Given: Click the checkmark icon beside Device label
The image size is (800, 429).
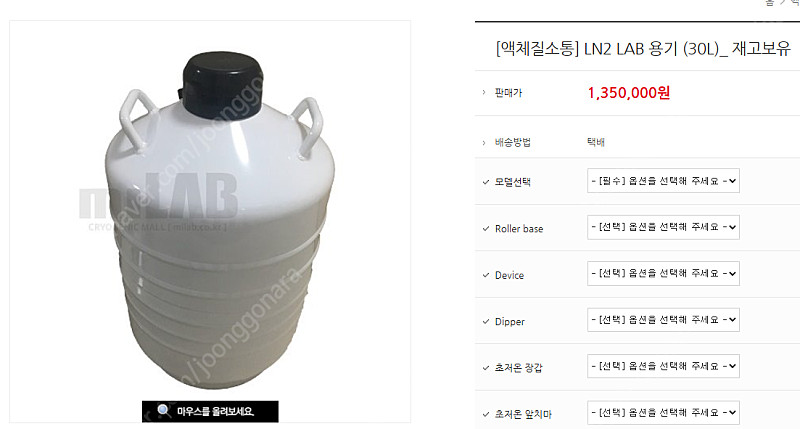Looking at the screenshot, I should (486, 275).
